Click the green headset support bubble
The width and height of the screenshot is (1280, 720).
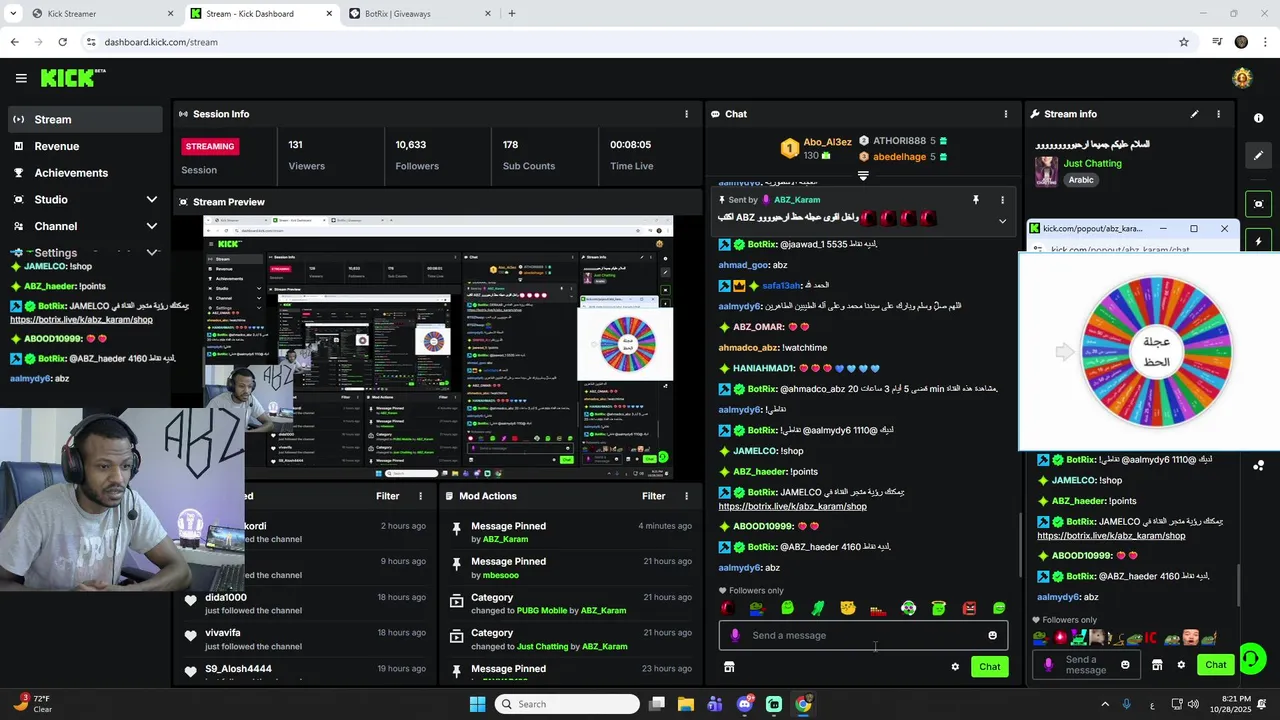click(1252, 659)
